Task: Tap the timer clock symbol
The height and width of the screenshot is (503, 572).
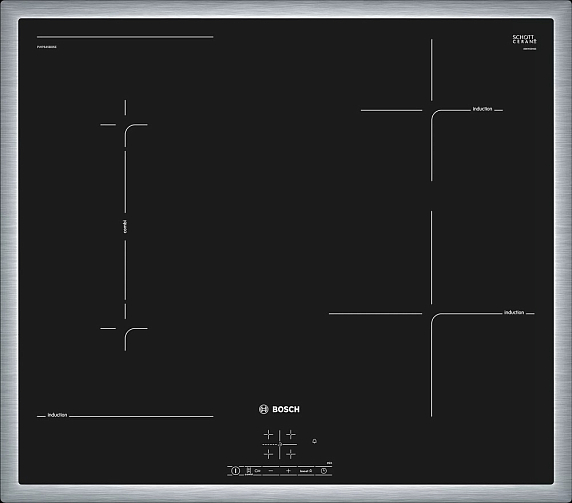Action: click(324, 471)
